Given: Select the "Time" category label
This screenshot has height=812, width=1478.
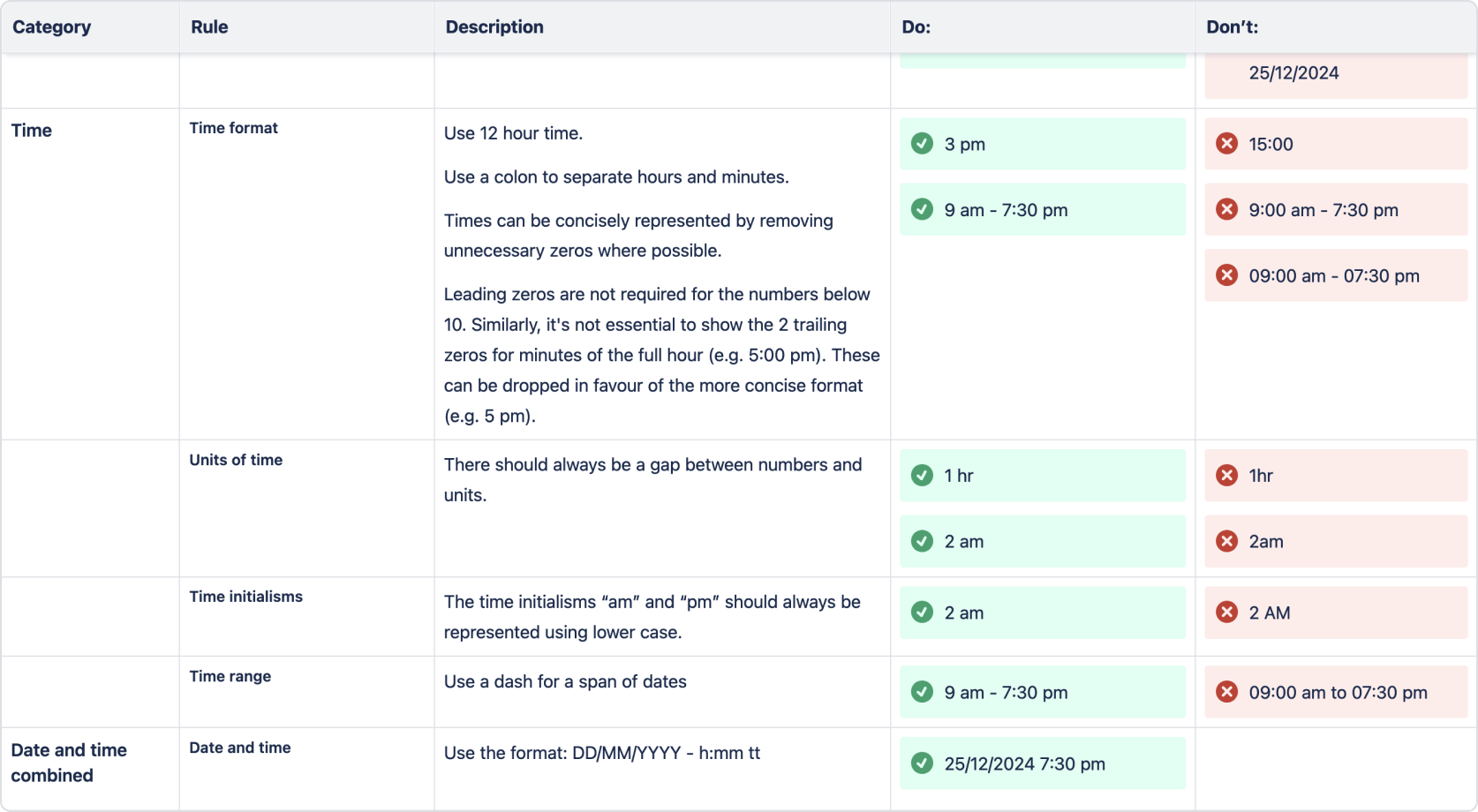Looking at the screenshot, I should point(32,131).
